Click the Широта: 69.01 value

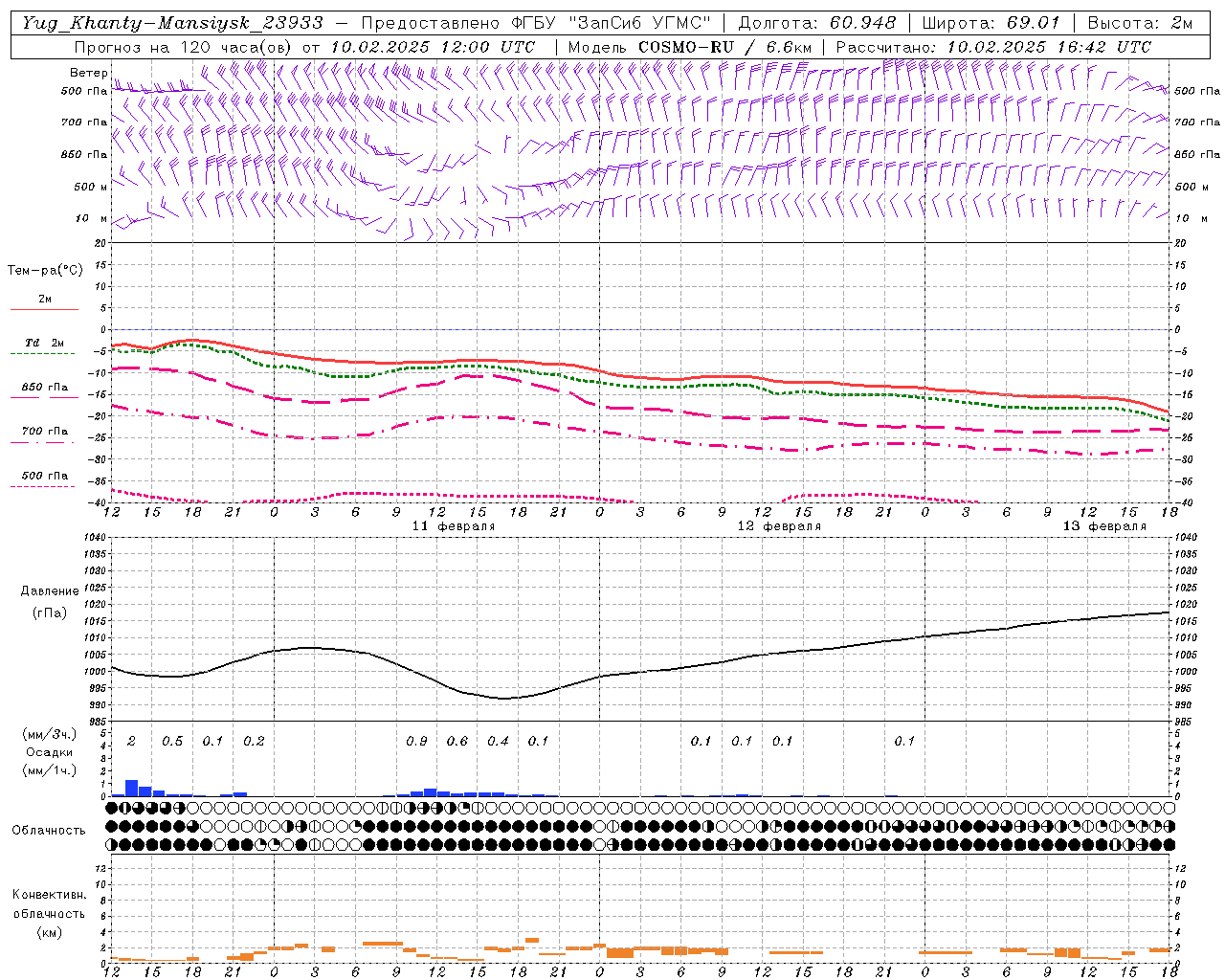pyautogui.click(x=991, y=23)
